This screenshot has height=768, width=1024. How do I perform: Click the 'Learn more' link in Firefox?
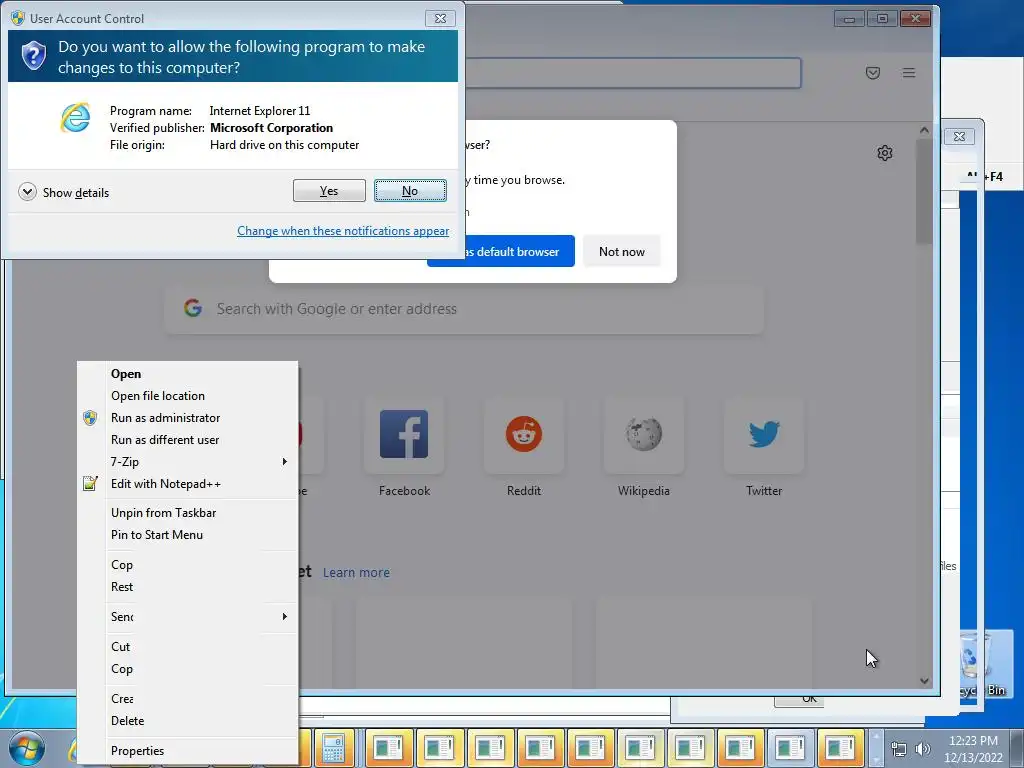tap(356, 573)
